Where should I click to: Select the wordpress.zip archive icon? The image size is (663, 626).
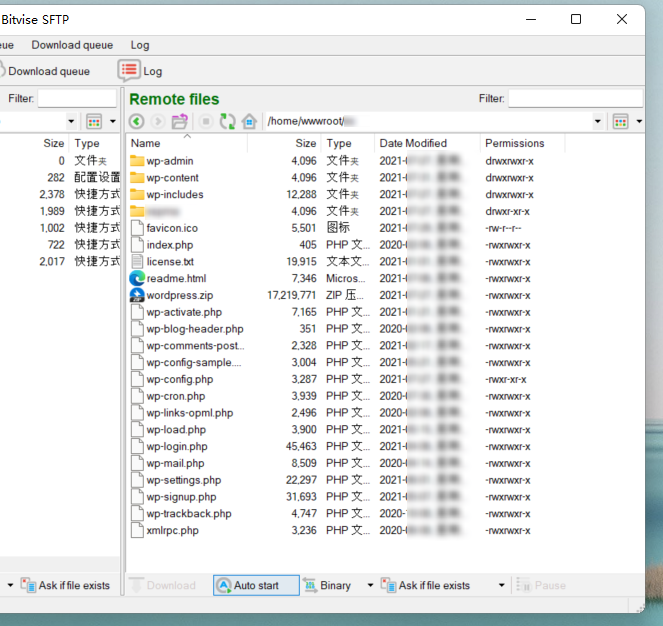click(x=137, y=295)
